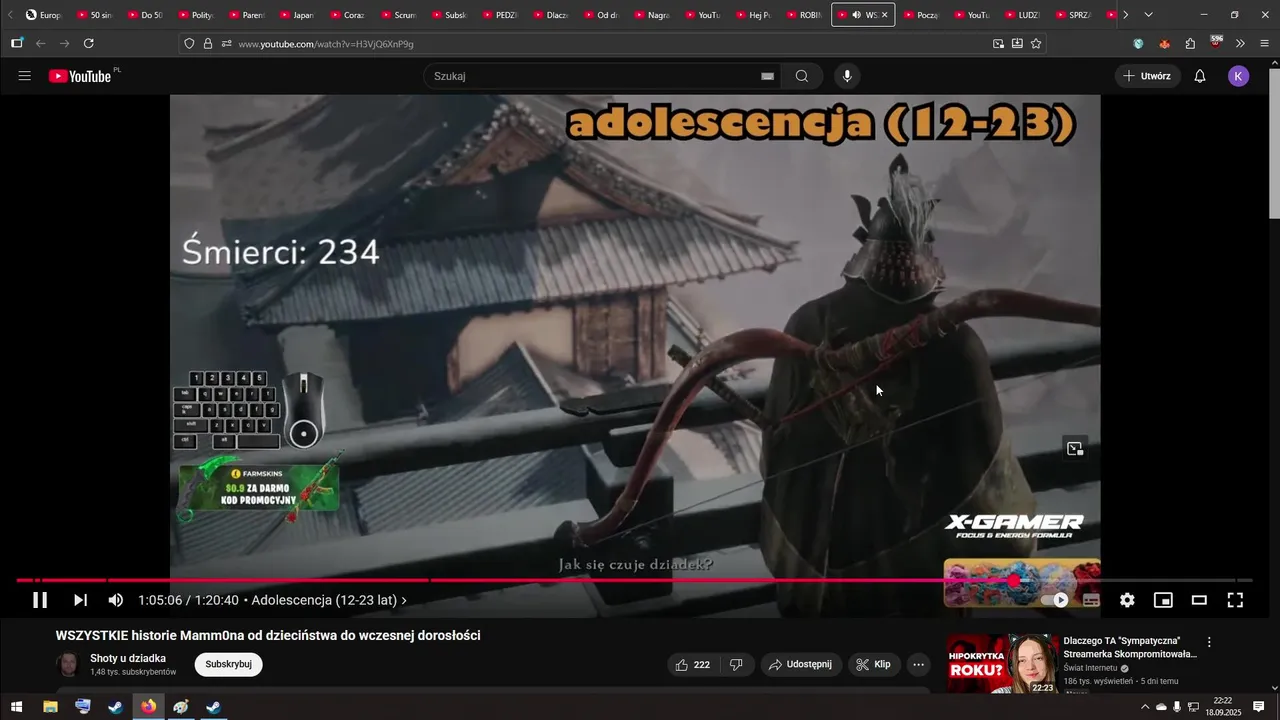
Task: Show hidden system tray icons
Action: click(1145, 707)
